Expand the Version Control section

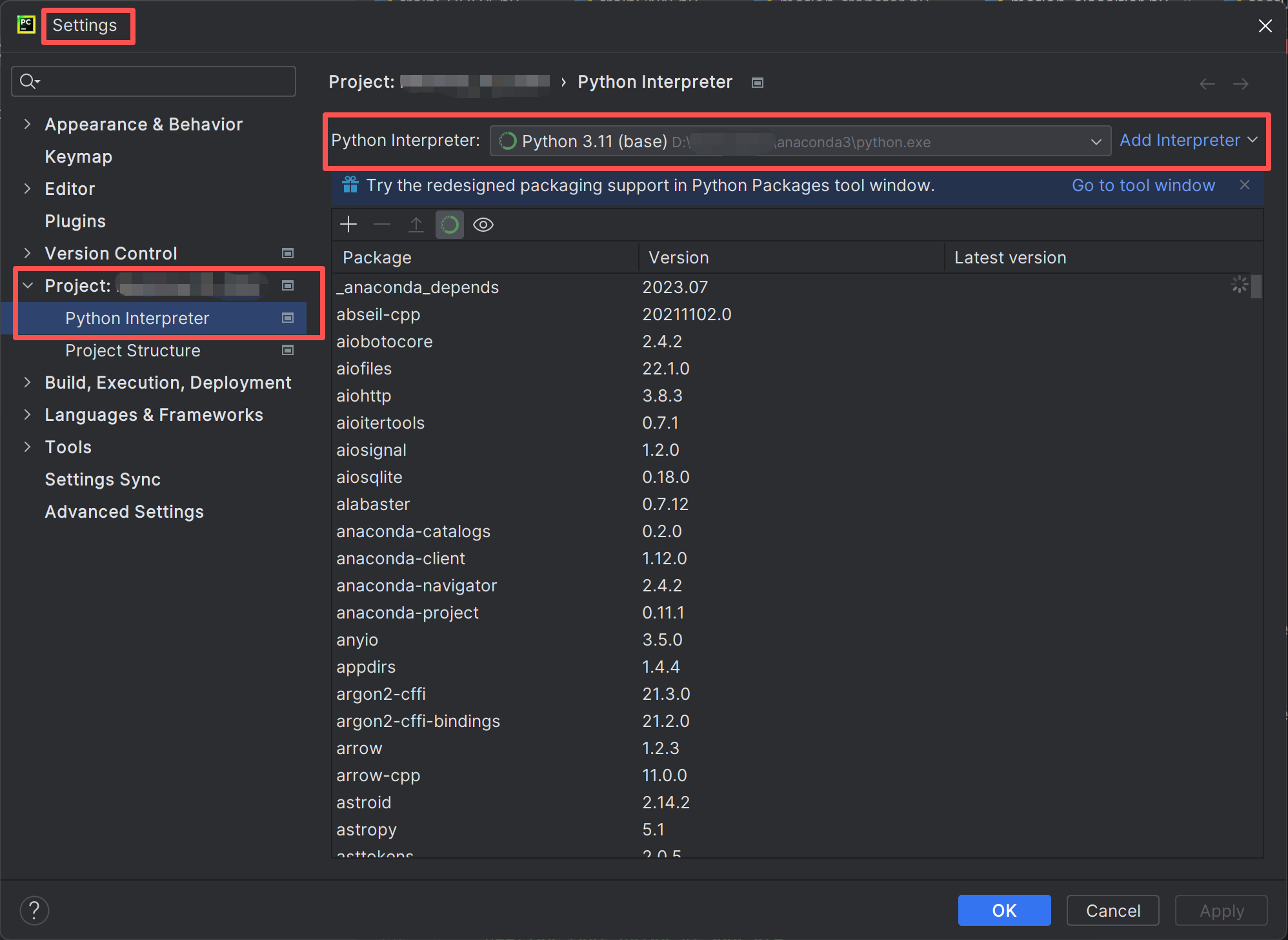[x=27, y=253]
